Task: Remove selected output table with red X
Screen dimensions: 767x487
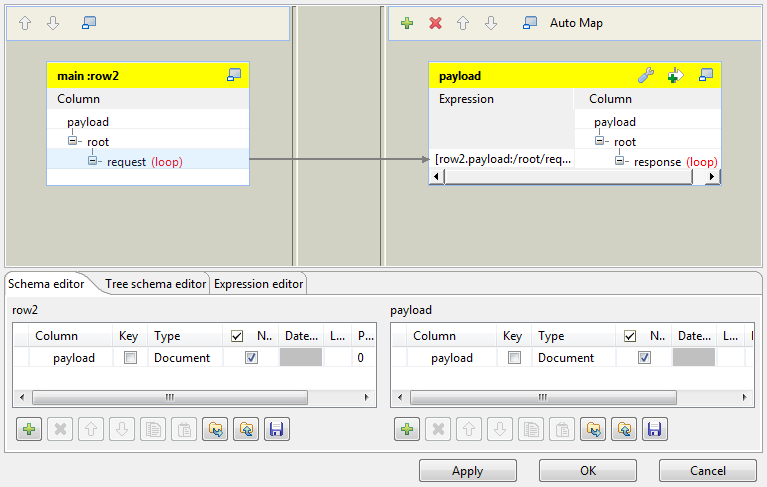Action: 435,23
